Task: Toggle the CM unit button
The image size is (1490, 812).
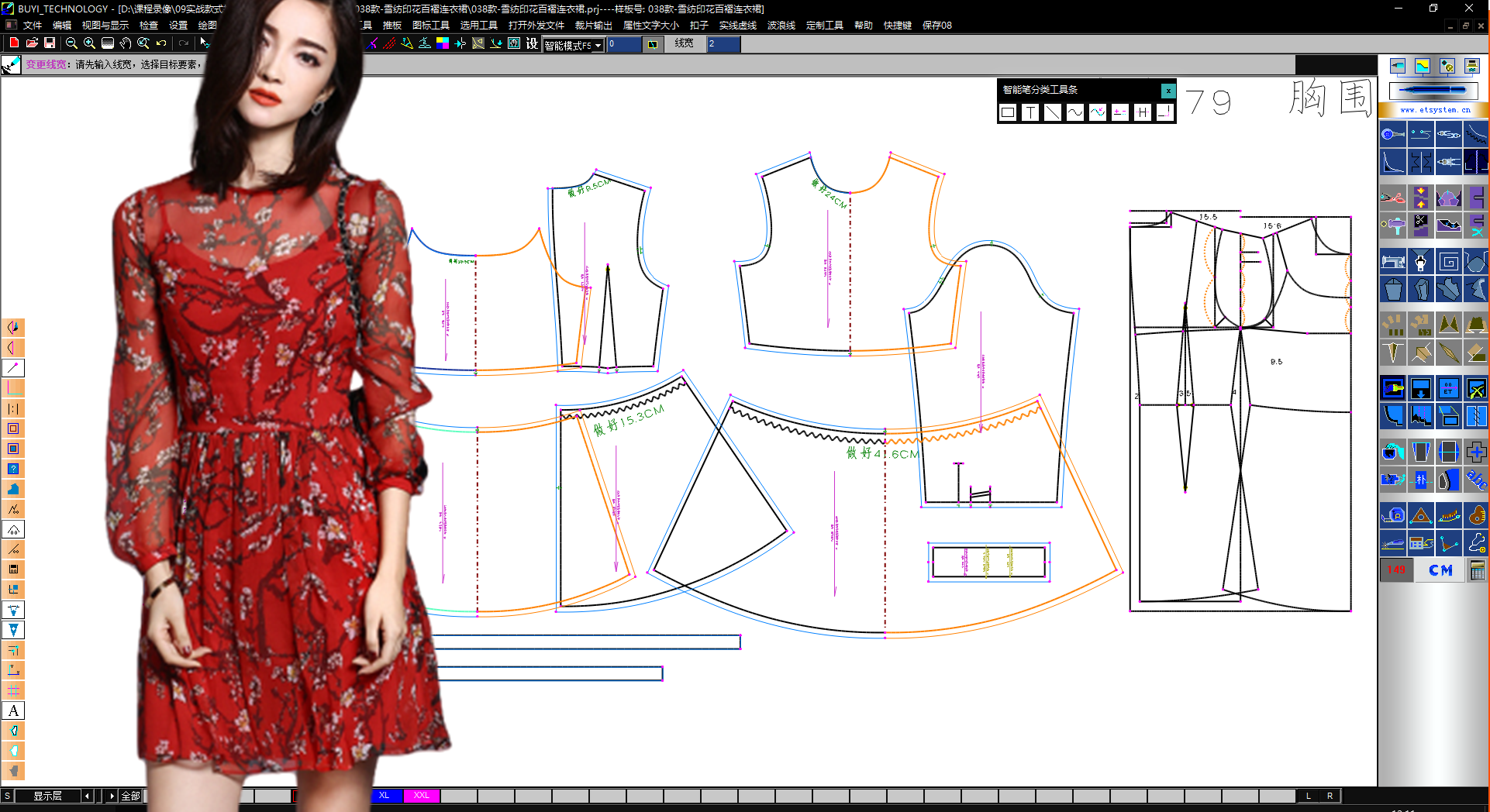Action: coord(1440,570)
